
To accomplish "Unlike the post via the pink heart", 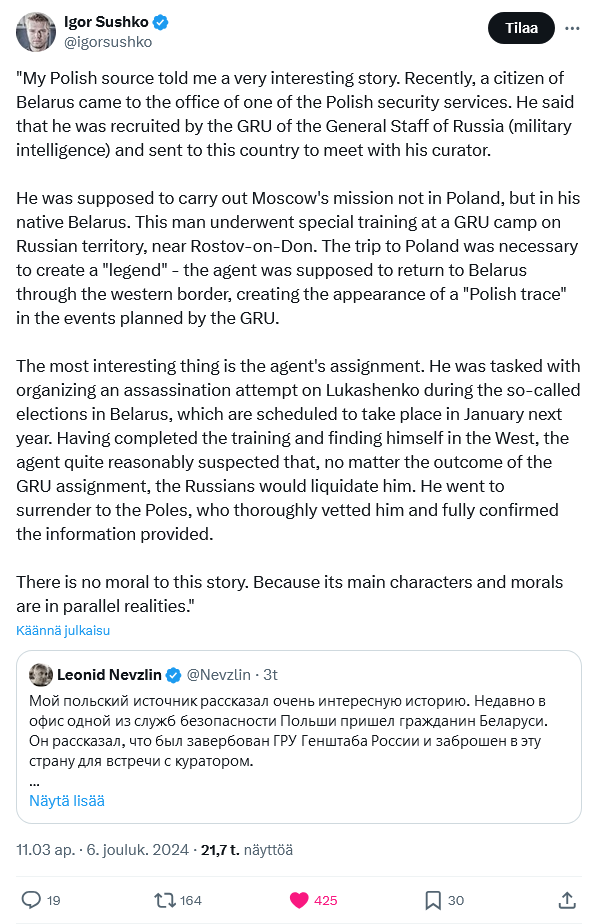I will click(x=299, y=900).
